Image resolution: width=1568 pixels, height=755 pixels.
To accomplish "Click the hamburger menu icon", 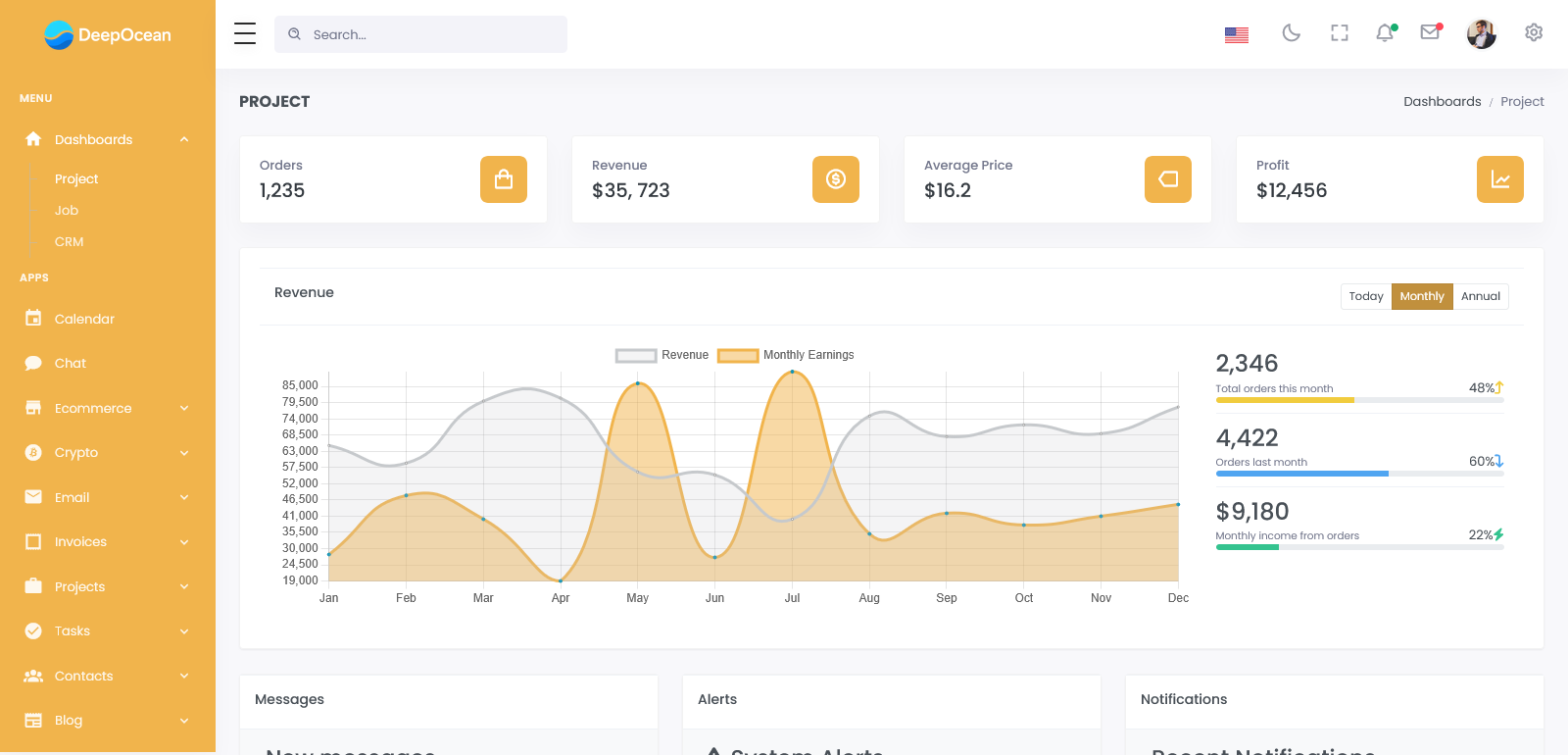I will [245, 34].
